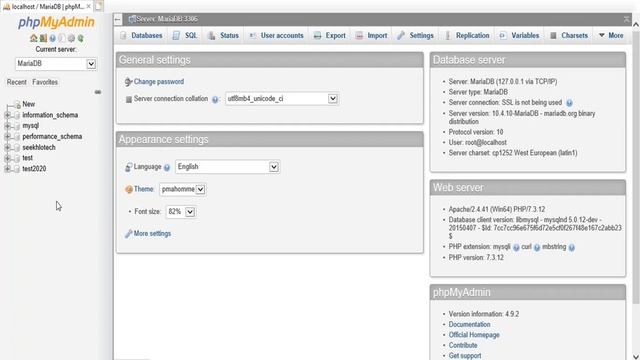Expand the seekhlotech tree node
The width and height of the screenshot is (640, 360).
point(7,147)
